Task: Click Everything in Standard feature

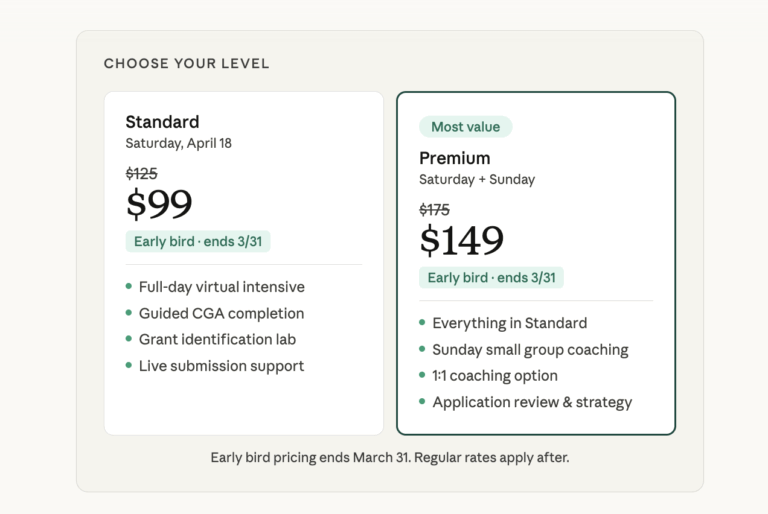Action: pyautogui.click(x=509, y=323)
